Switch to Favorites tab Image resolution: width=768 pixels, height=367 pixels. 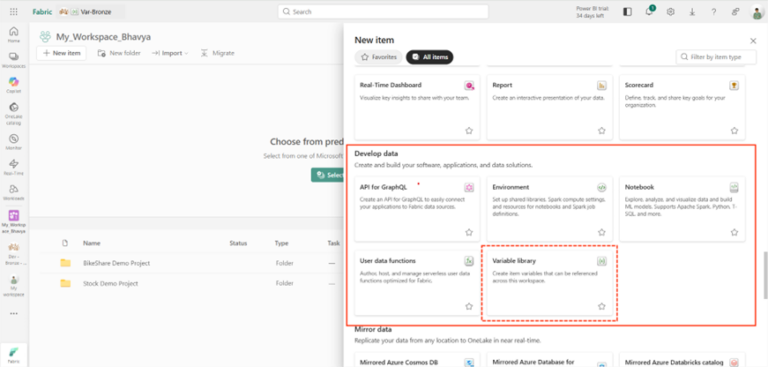click(x=379, y=57)
